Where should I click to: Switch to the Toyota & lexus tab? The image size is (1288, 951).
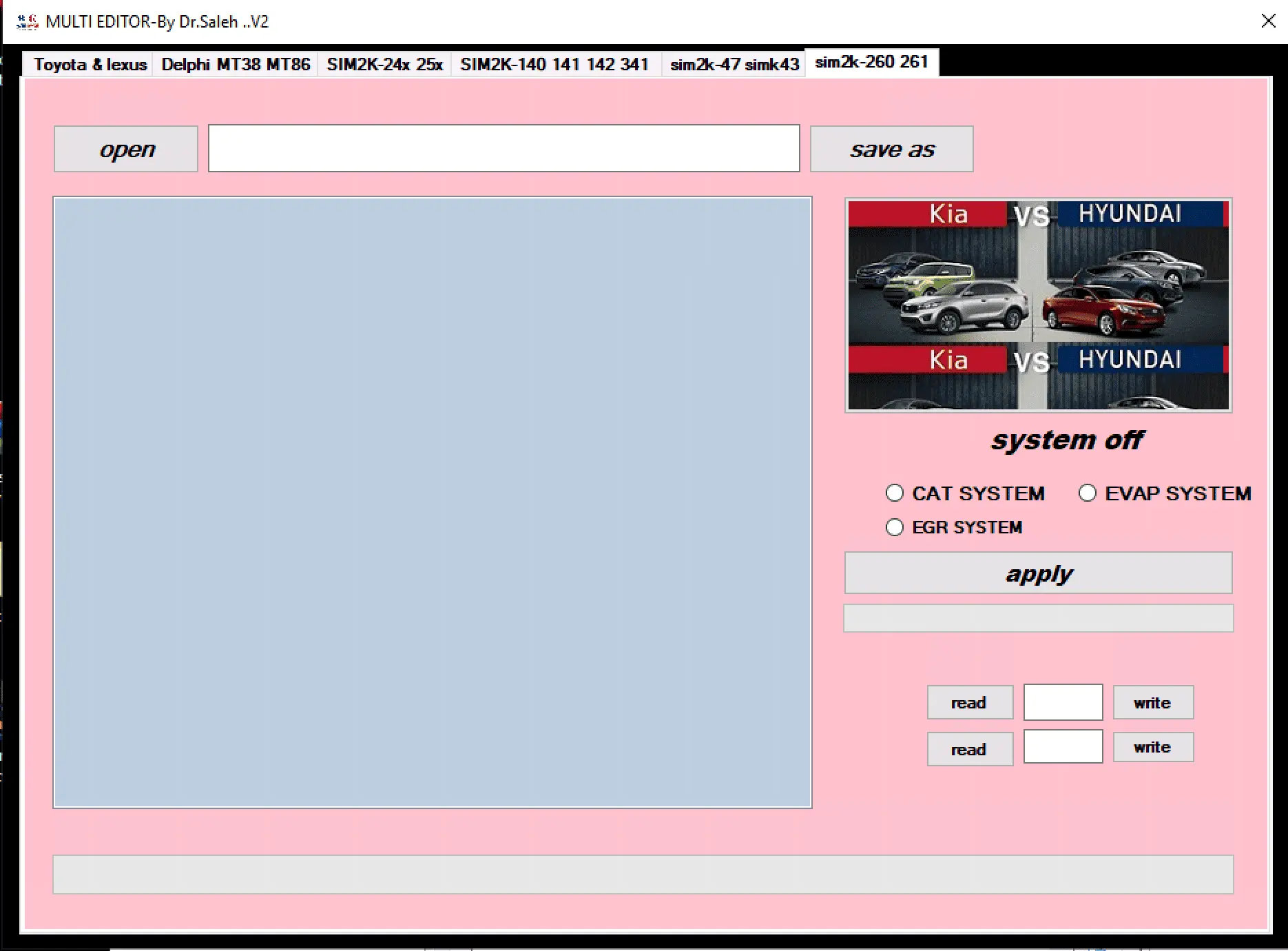[x=90, y=65]
